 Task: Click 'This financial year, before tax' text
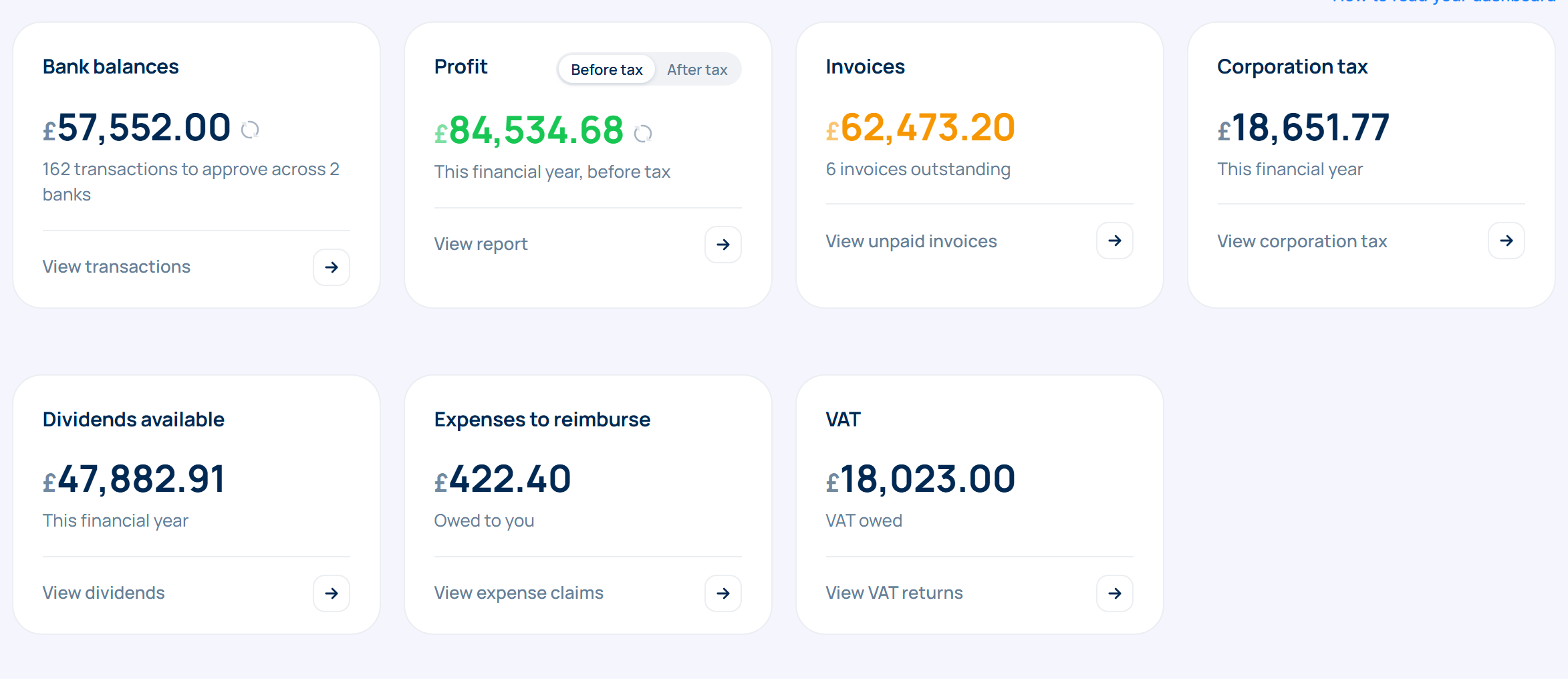click(x=552, y=172)
